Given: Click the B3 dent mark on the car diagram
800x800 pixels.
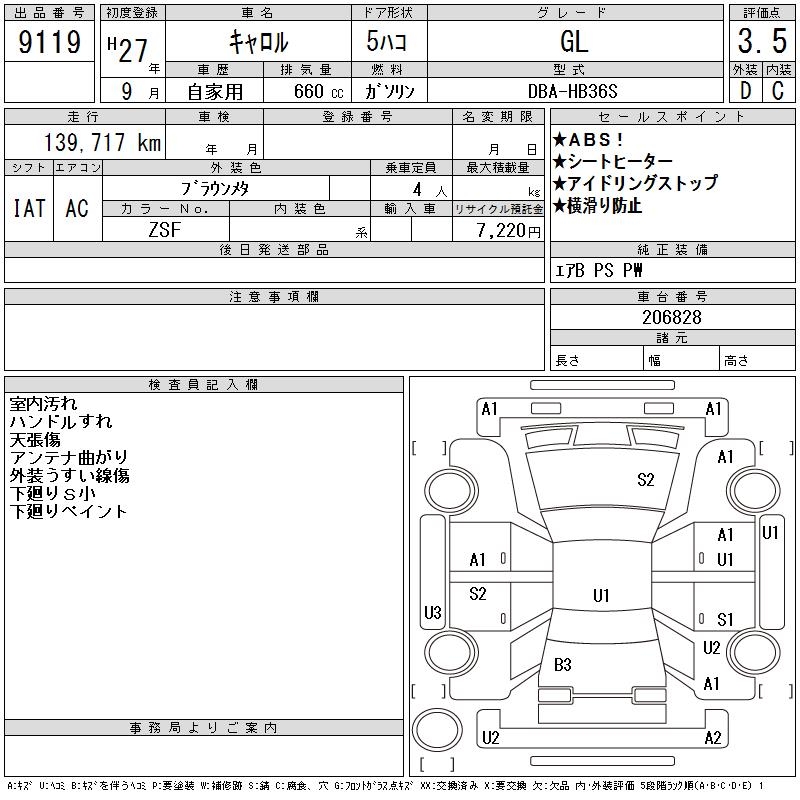Looking at the screenshot, I should click(x=562, y=664).
